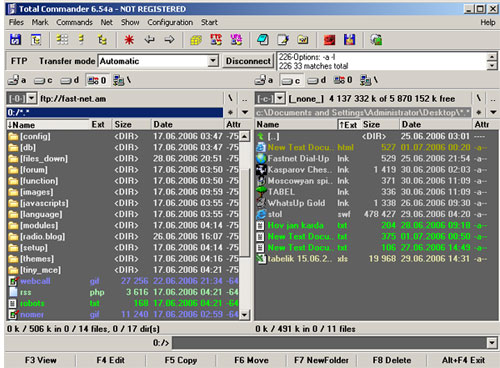This screenshot has height=368, width=500.
Task: Open the Net menu
Action: [107, 22]
